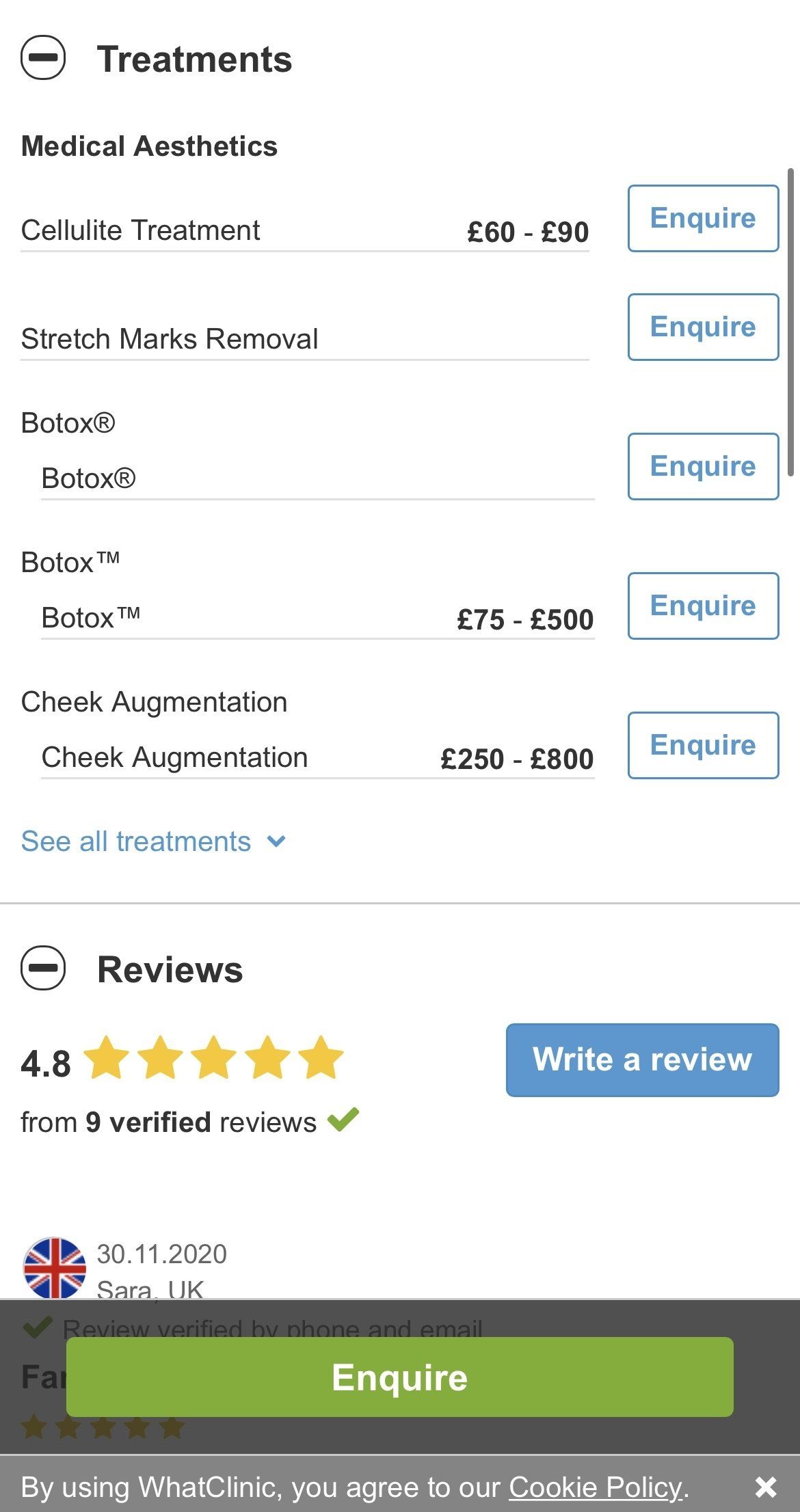Click the UK flag reviewer icon
This screenshot has height=1512, width=800.
[55, 1268]
